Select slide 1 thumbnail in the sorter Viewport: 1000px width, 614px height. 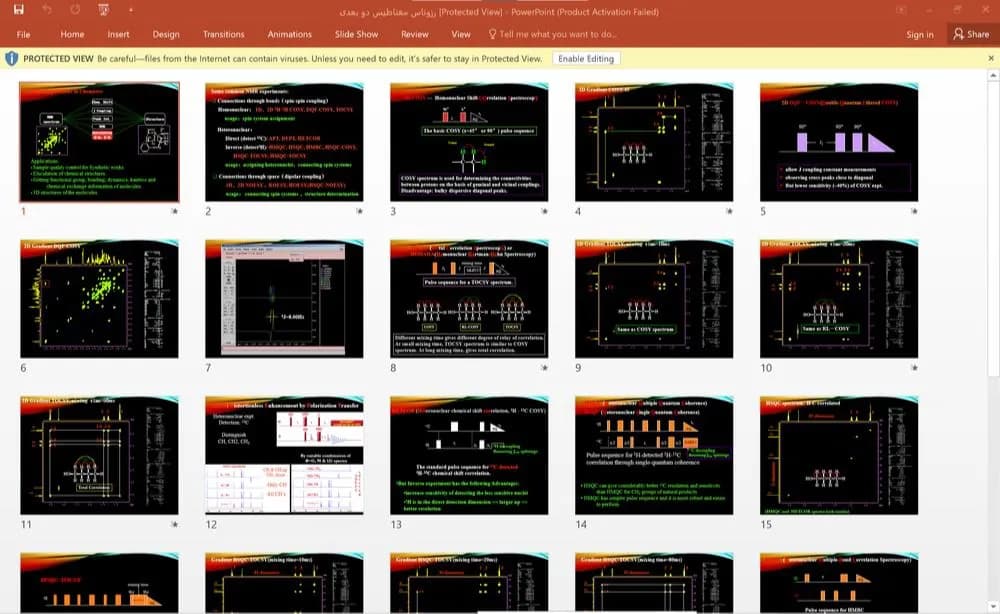[99, 142]
